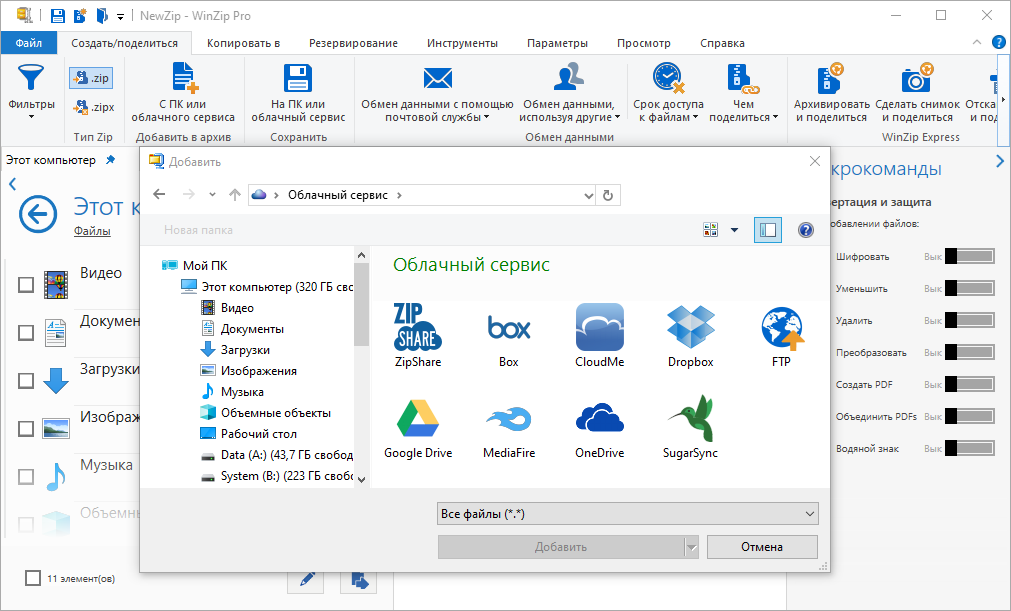
Task: Click Snap and share Express
Action: (x=918, y=92)
